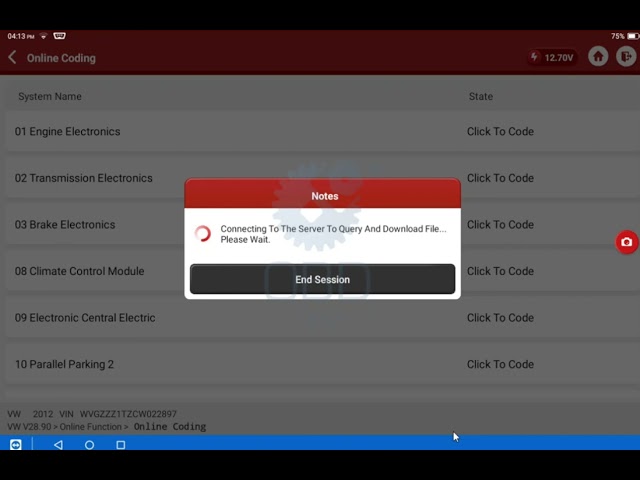The height and width of the screenshot is (480, 640).
Task: Click the Online Coding page title
Action: click(61, 58)
